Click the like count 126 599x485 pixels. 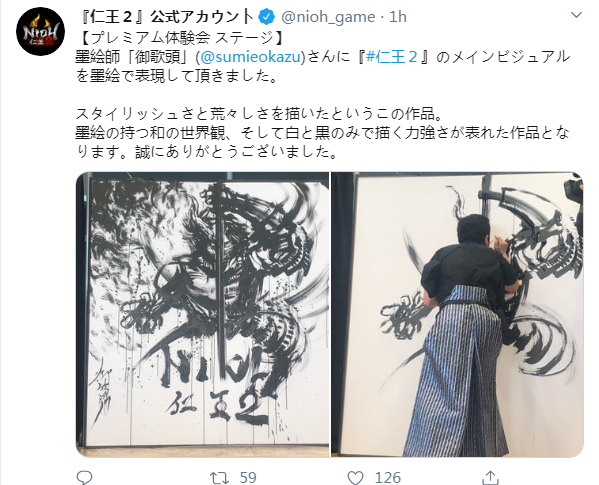pos(388,478)
